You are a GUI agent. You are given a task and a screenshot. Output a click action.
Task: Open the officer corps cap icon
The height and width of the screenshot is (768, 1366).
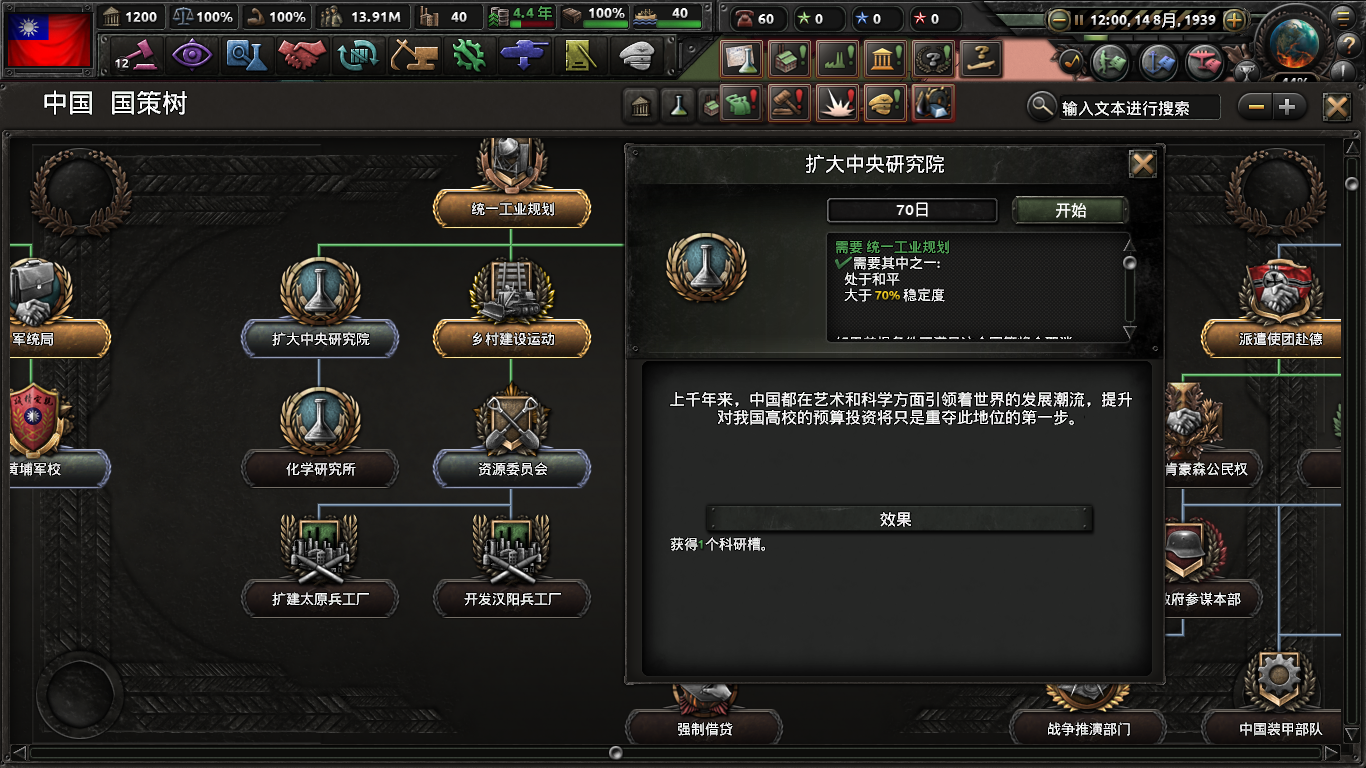tap(634, 54)
